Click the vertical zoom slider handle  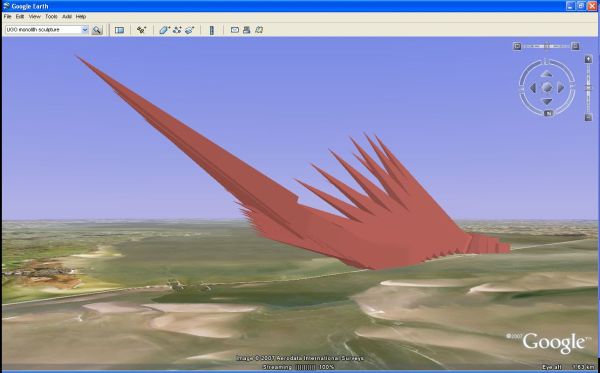point(589,88)
